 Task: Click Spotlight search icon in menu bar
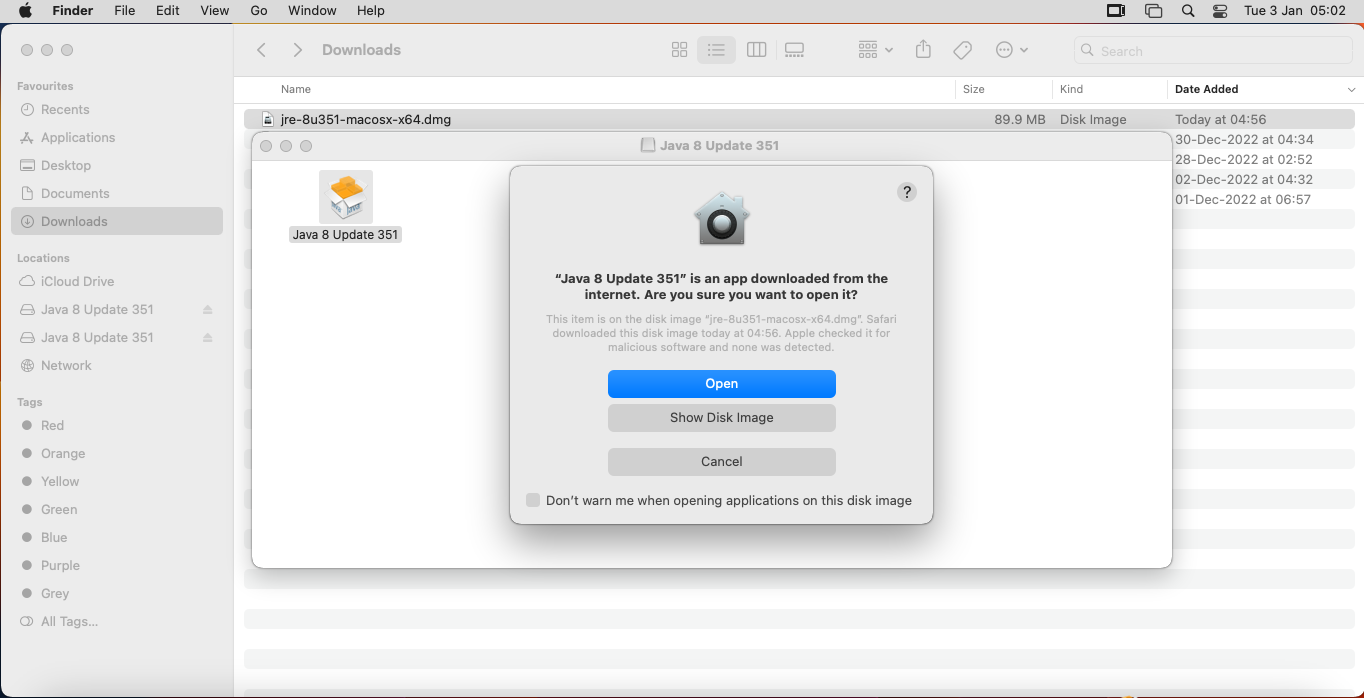[x=1188, y=11]
